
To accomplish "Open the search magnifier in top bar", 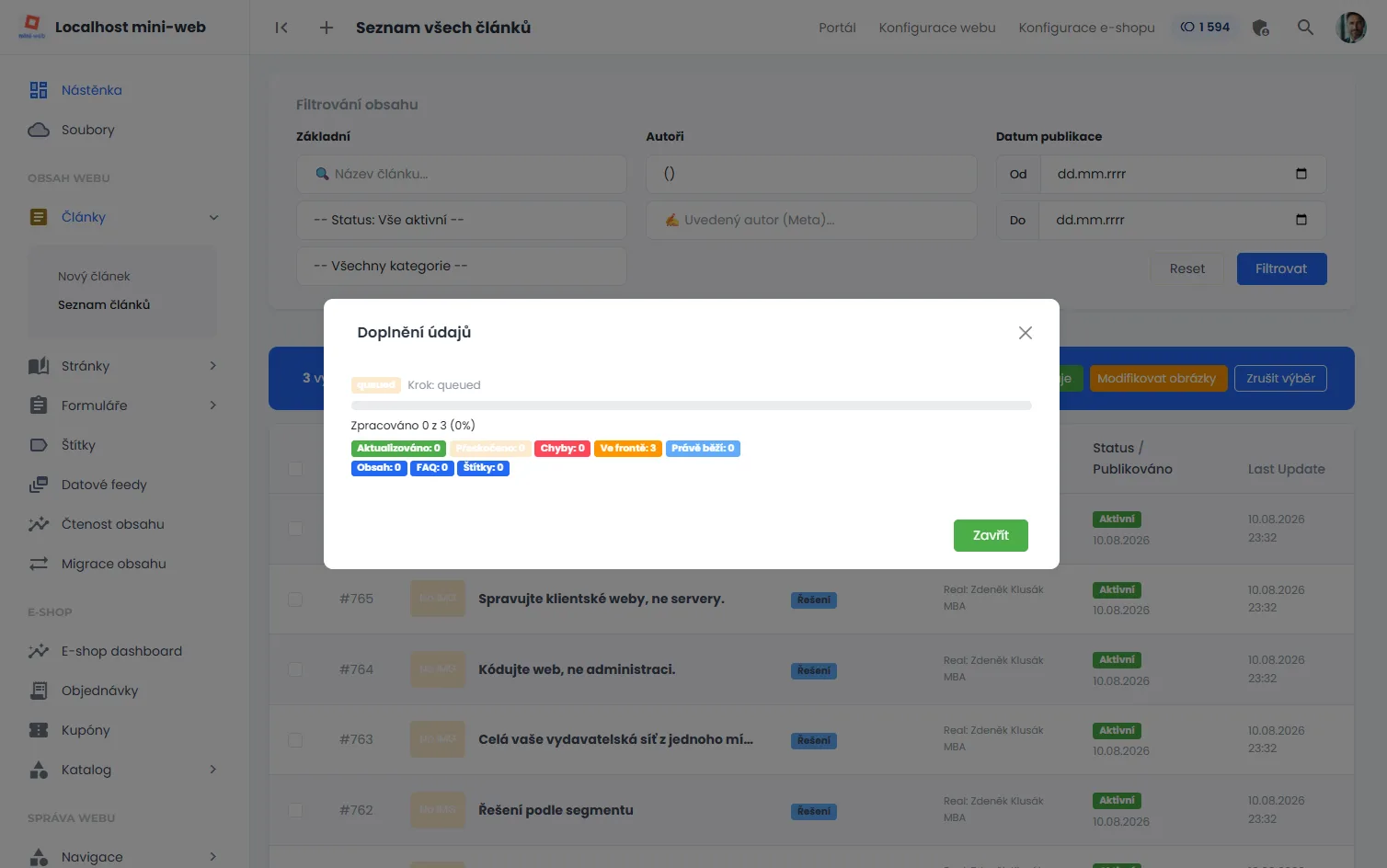I will [1305, 28].
